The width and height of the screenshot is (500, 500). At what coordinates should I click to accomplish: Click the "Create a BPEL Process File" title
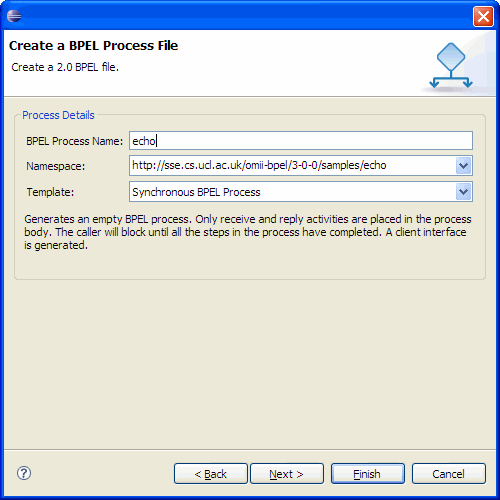[93, 46]
